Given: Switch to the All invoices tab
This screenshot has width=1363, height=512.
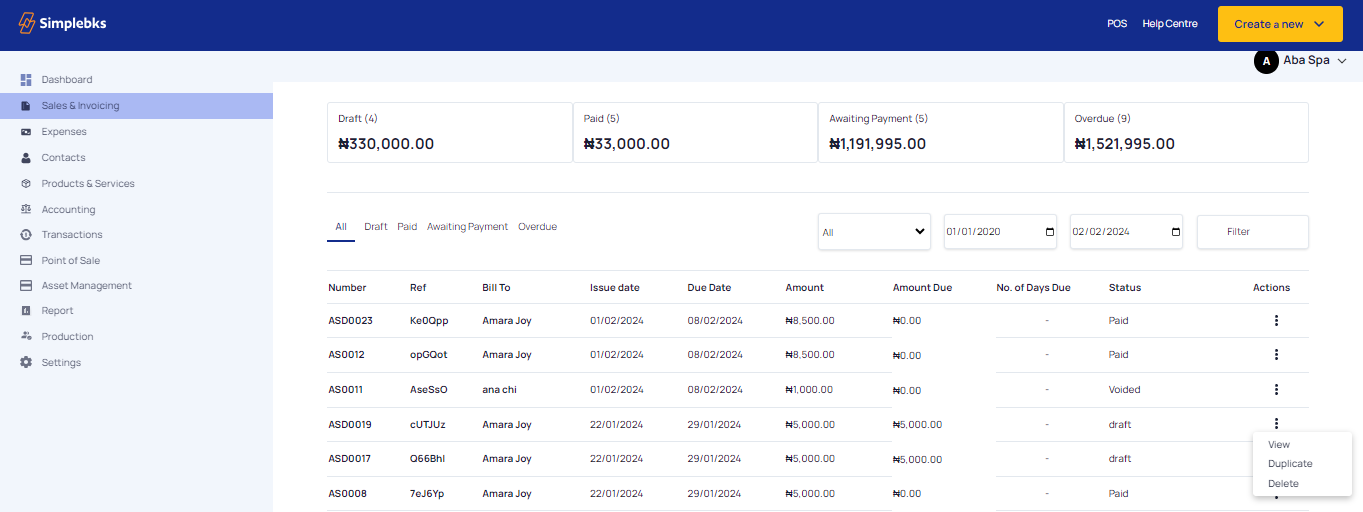Looking at the screenshot, I should point(341,227).
